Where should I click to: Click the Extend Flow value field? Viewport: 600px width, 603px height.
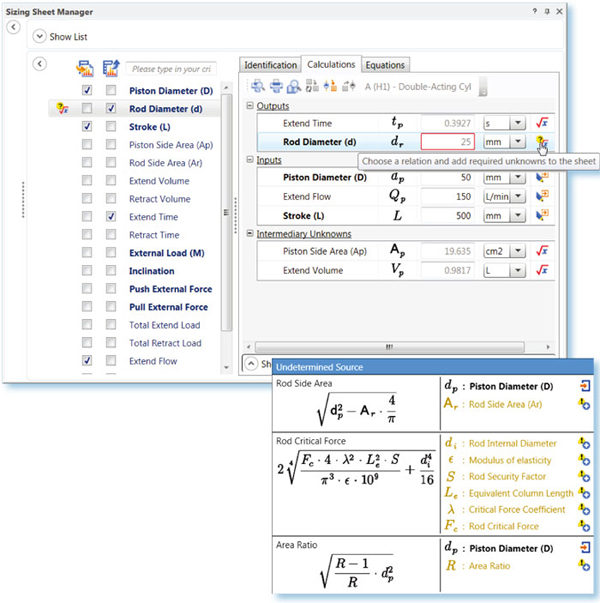pyautogui.click(x=448, y=197)
